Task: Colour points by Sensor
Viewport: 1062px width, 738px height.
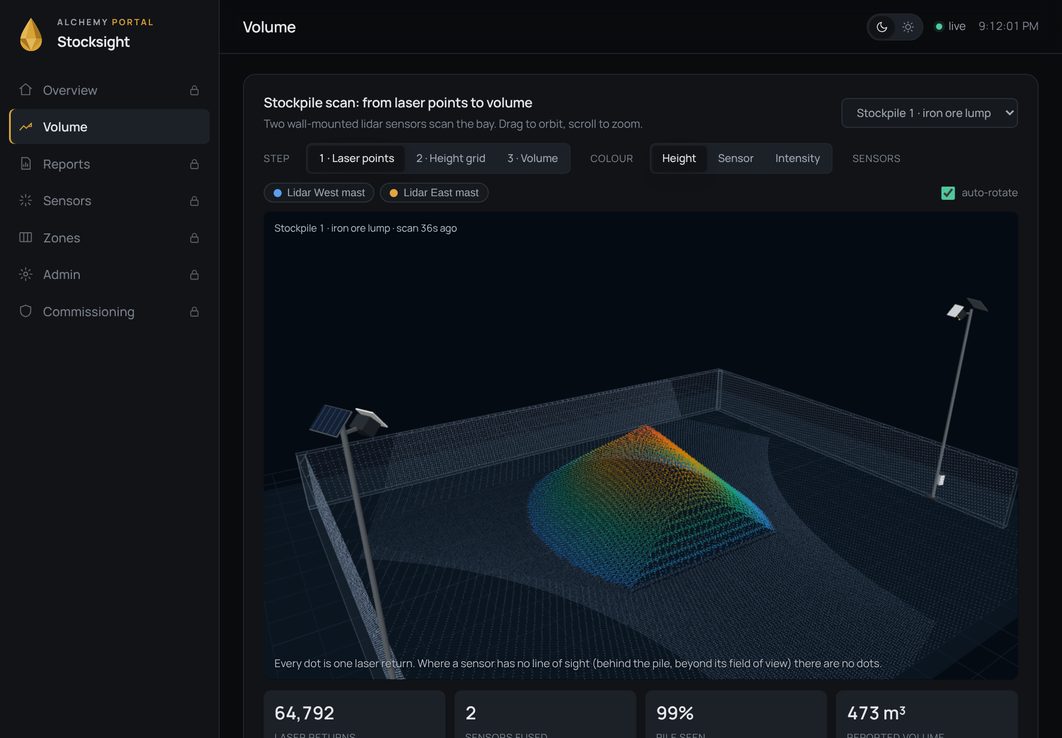Action: tap(736, 158)
